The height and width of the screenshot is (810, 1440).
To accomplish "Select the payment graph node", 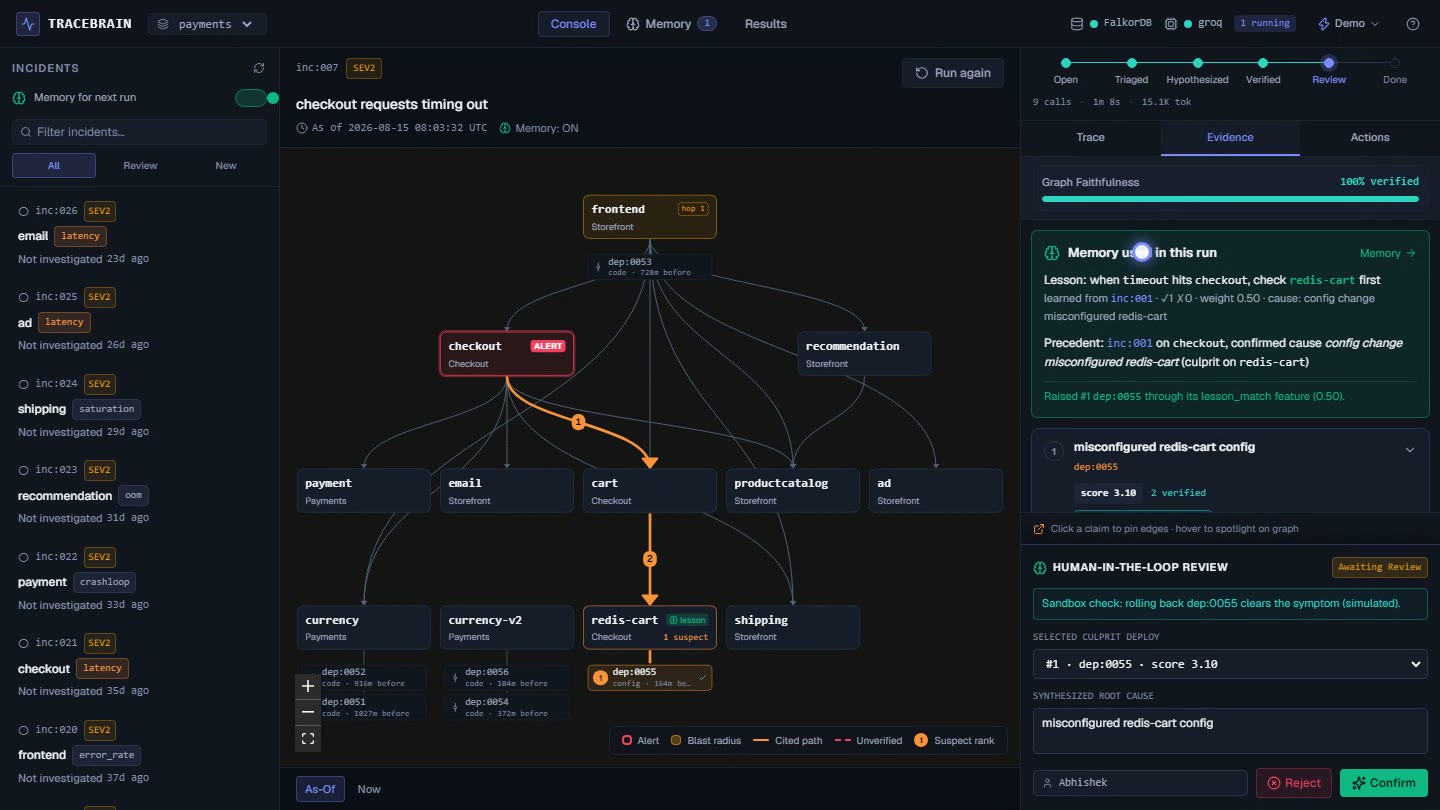I will pyautogui.click(x=364, y=491).
